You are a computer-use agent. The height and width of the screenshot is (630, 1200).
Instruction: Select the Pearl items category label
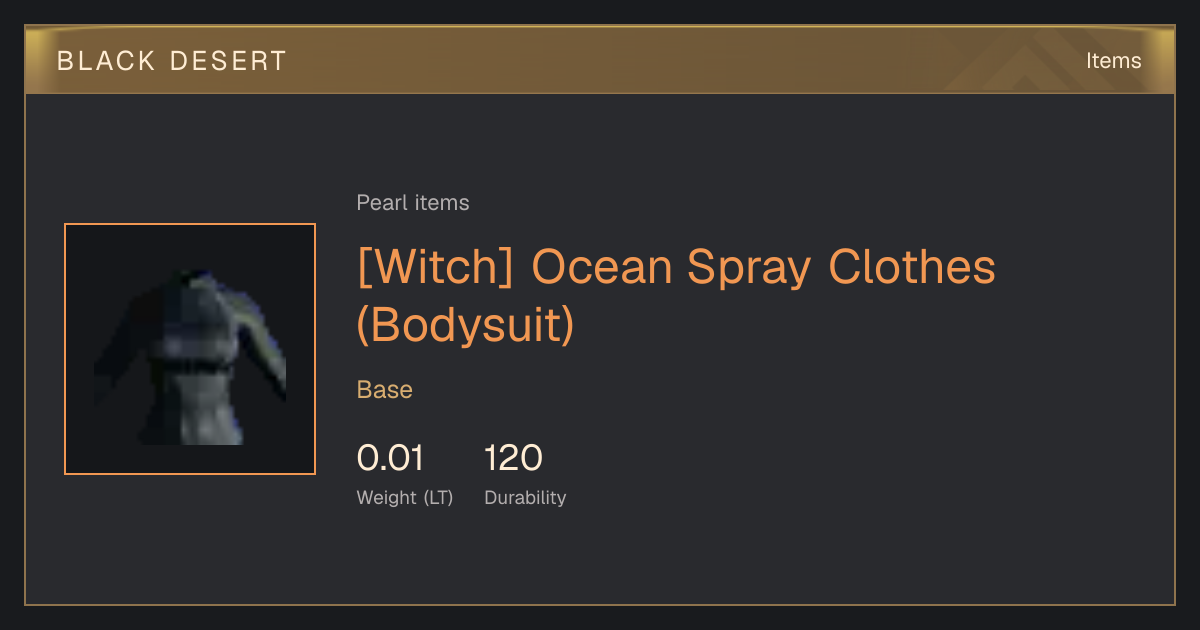pos(413,203)
